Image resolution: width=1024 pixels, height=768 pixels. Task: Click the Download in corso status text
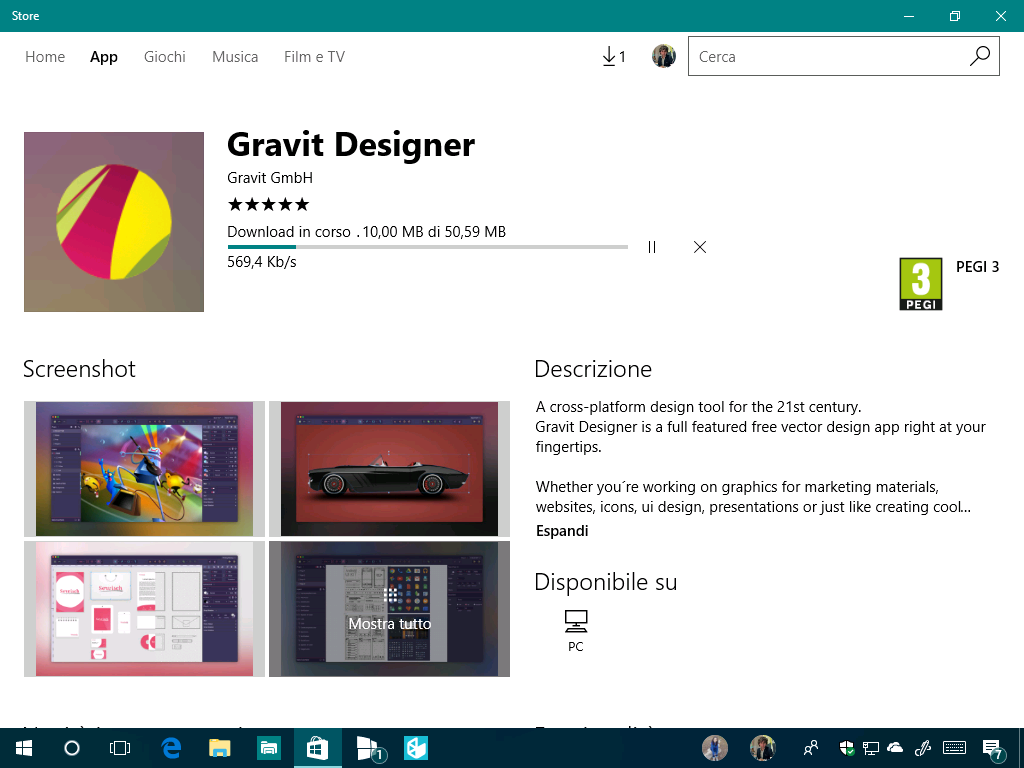(289, 232)
